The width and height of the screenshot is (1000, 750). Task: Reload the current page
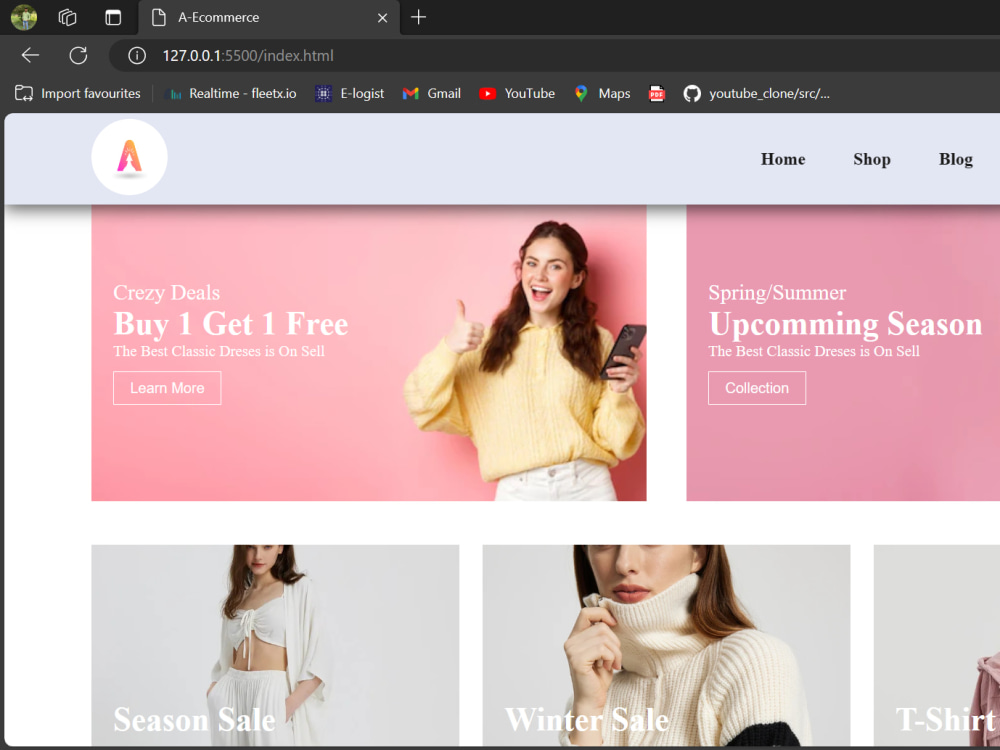78,55
